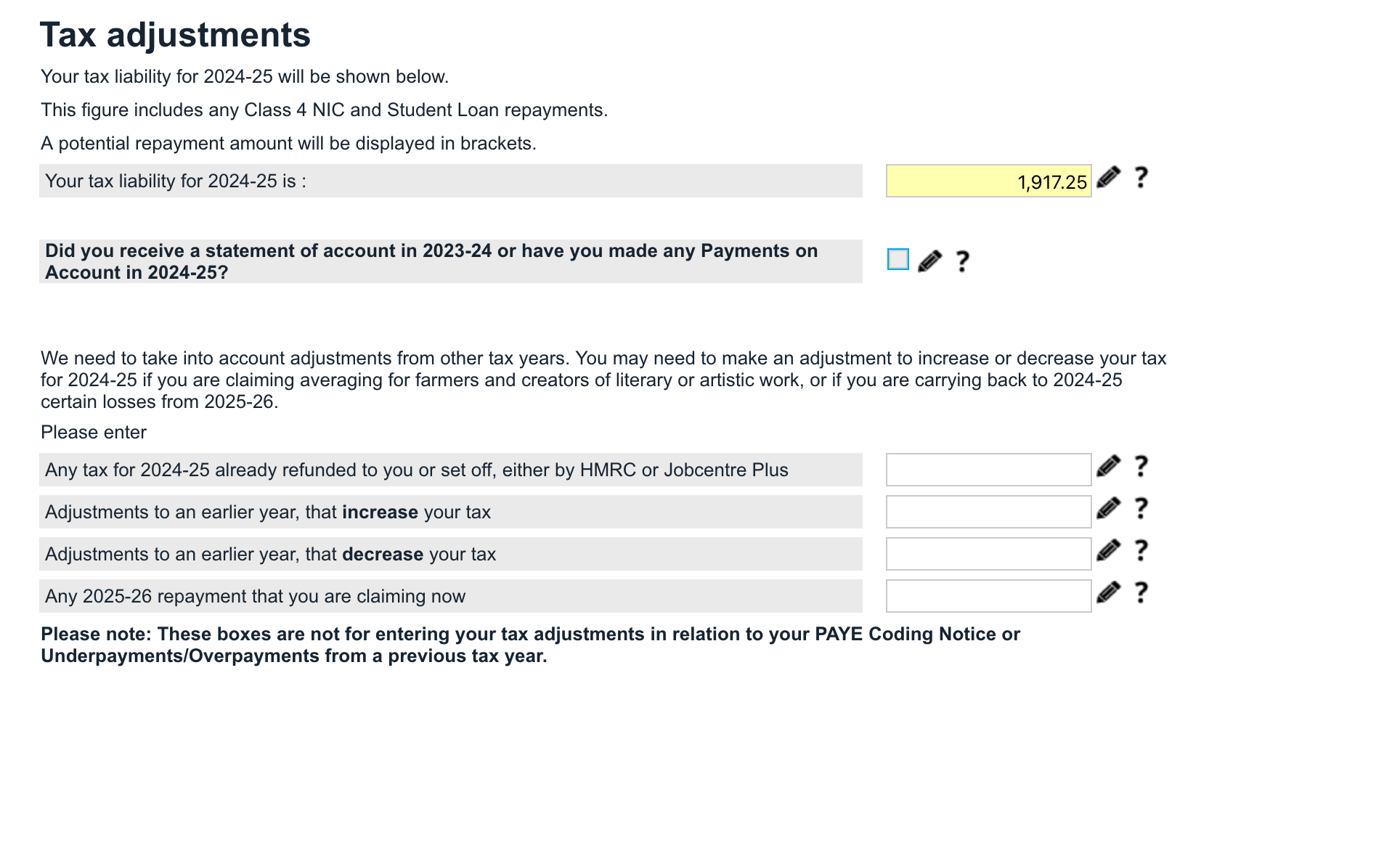The height and width of the screenshot is (845, 1400).
Task: Focus the tax already refunded input box
Action: 988,470
